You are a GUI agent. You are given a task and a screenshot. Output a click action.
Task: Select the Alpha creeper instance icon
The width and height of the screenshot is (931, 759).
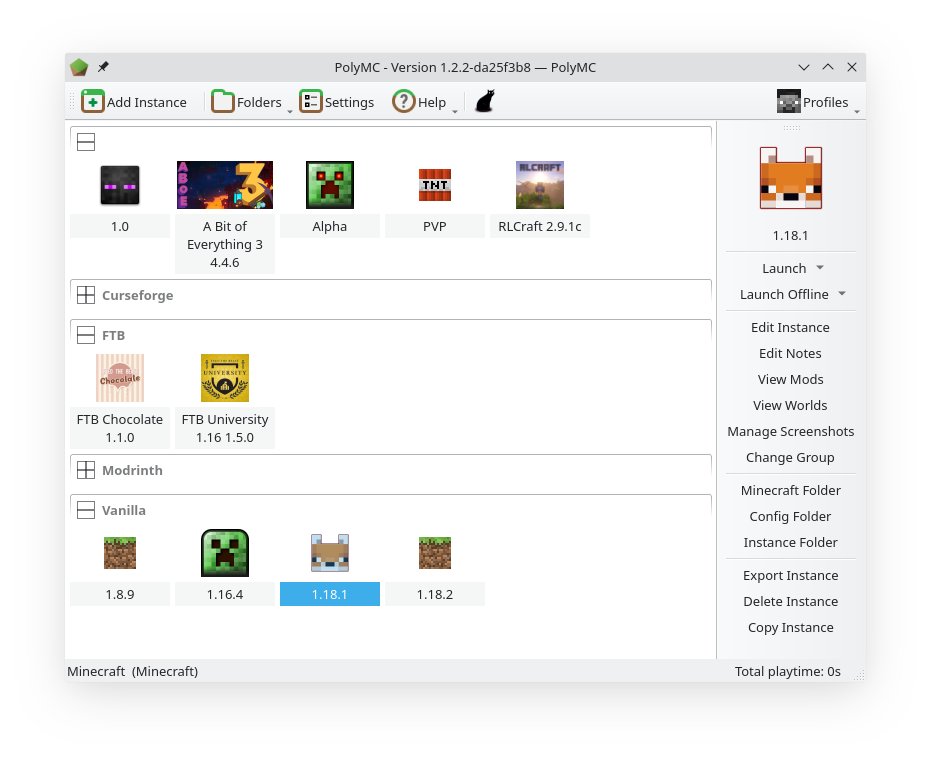click(x=330, y=185)
